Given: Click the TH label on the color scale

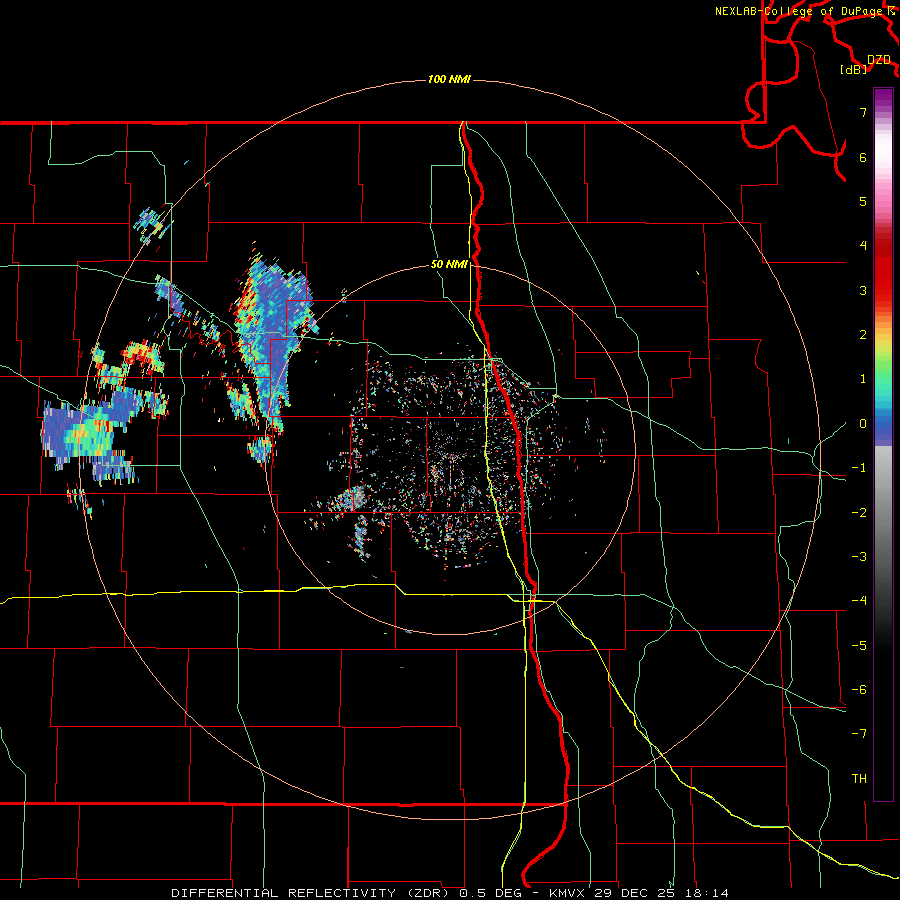Looking at the screenshot, I should pos(859,779).
